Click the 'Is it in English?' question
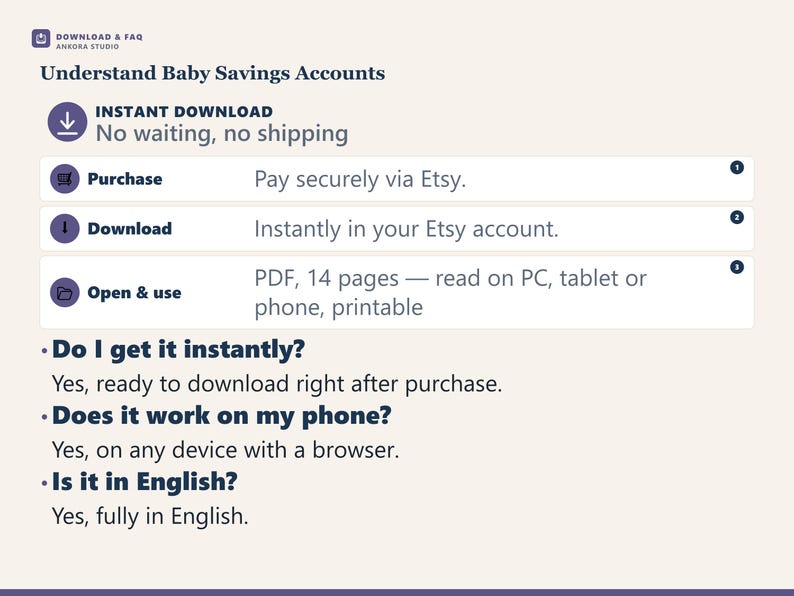The width and height of the screenshot is (794, 596). coord(145,482)
